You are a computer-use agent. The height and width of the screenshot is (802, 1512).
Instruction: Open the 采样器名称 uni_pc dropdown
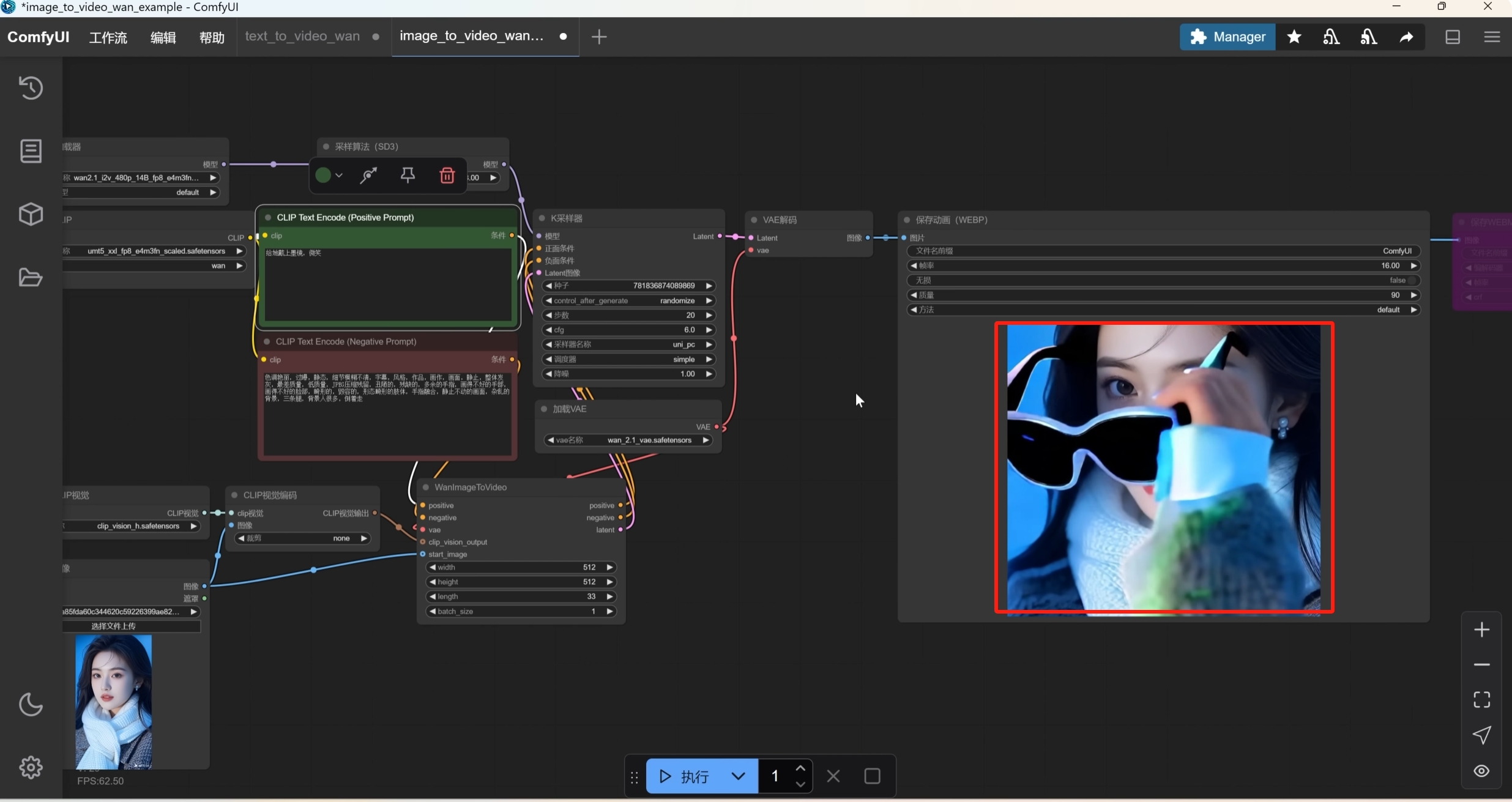(628, 344)
